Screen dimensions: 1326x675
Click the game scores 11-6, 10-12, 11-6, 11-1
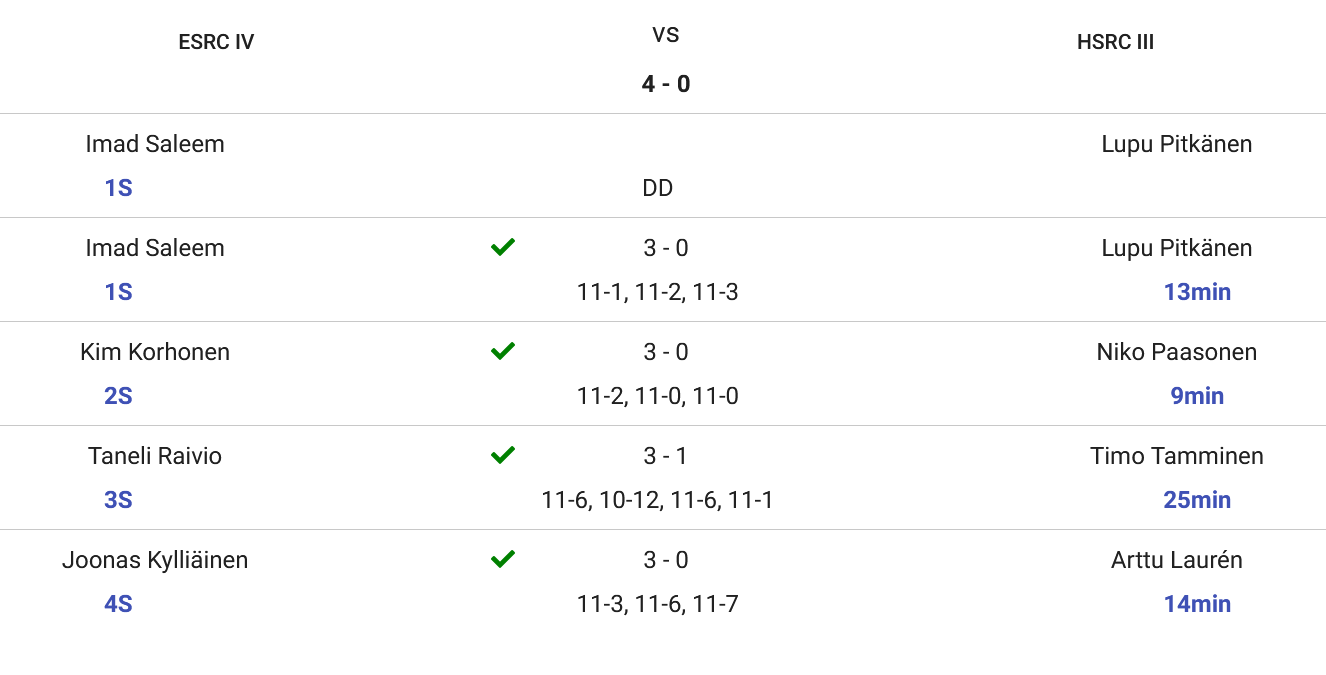[657, 500]
